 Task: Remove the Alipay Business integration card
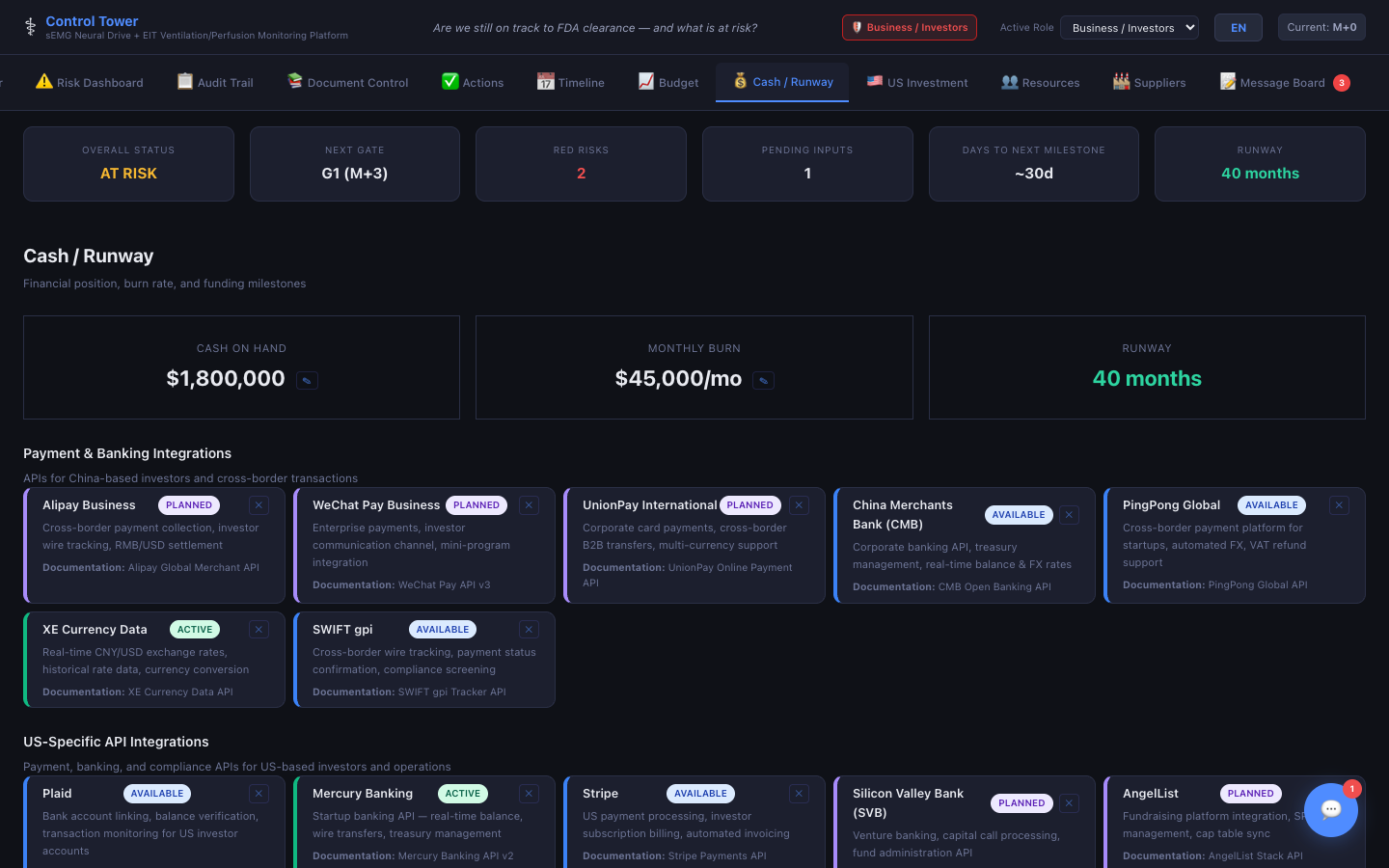(x=259, y=505)
